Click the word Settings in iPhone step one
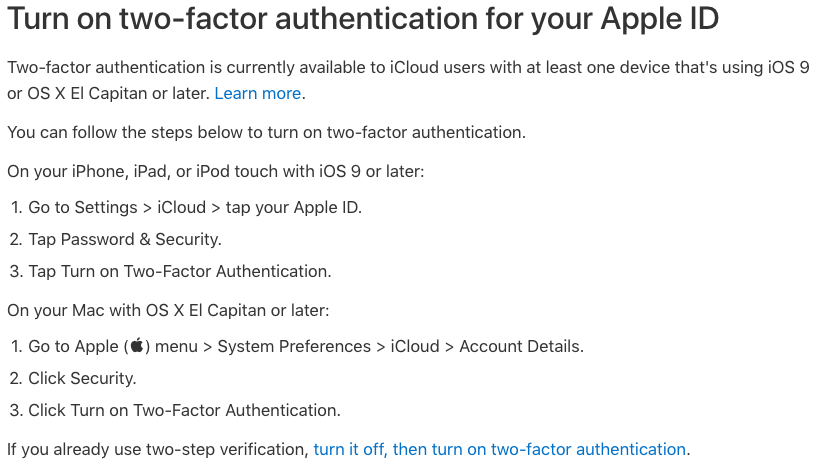This screenshot has height=470, width=818. [106, 208]
